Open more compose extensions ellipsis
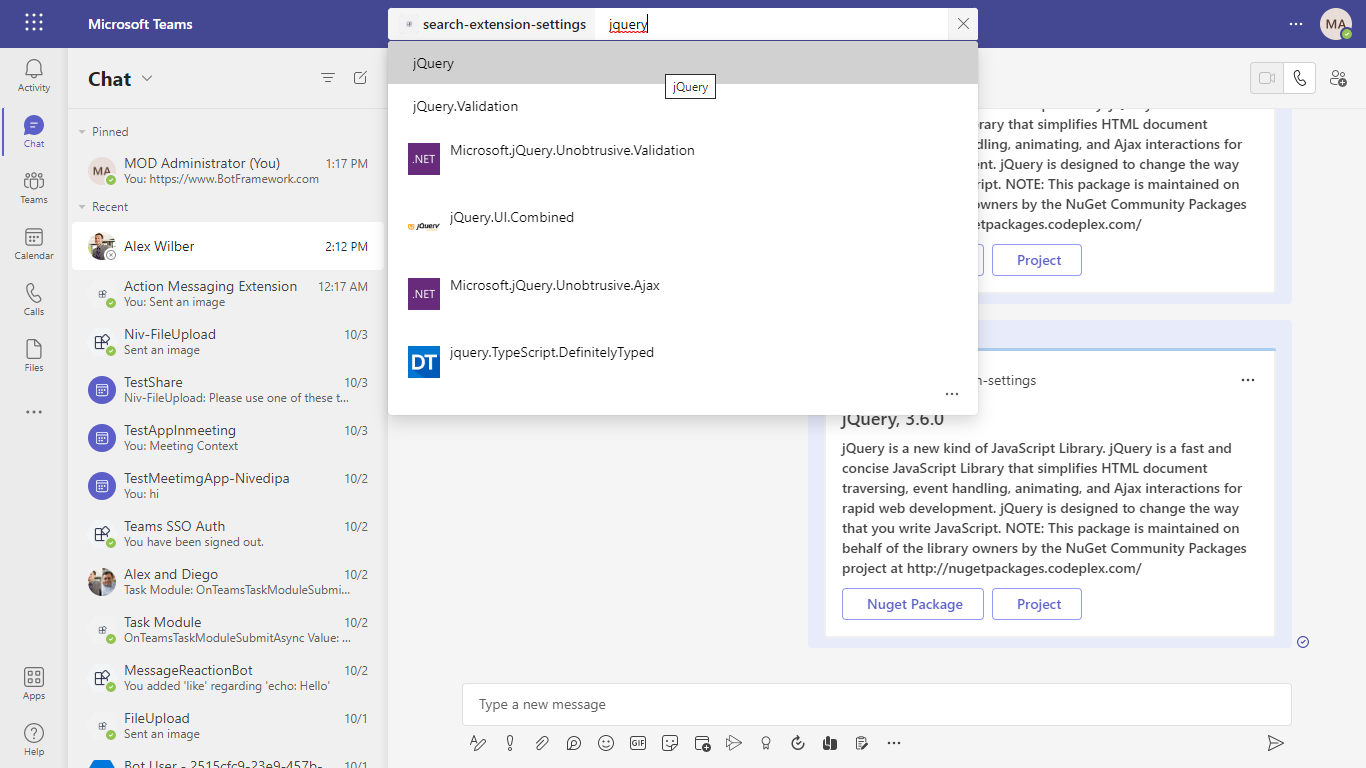 [894, 743]
